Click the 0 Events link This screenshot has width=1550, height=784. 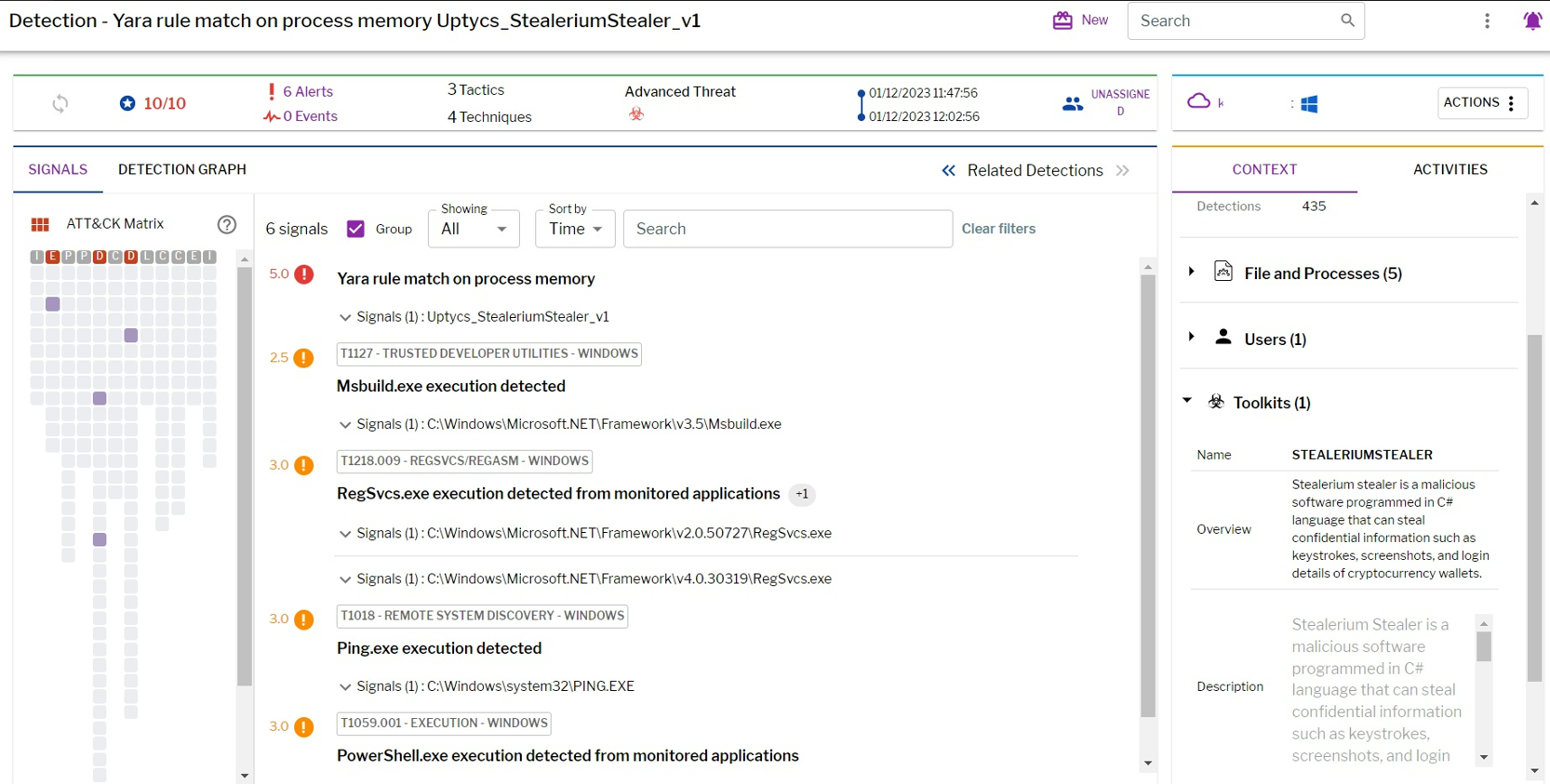pos(310,116)
